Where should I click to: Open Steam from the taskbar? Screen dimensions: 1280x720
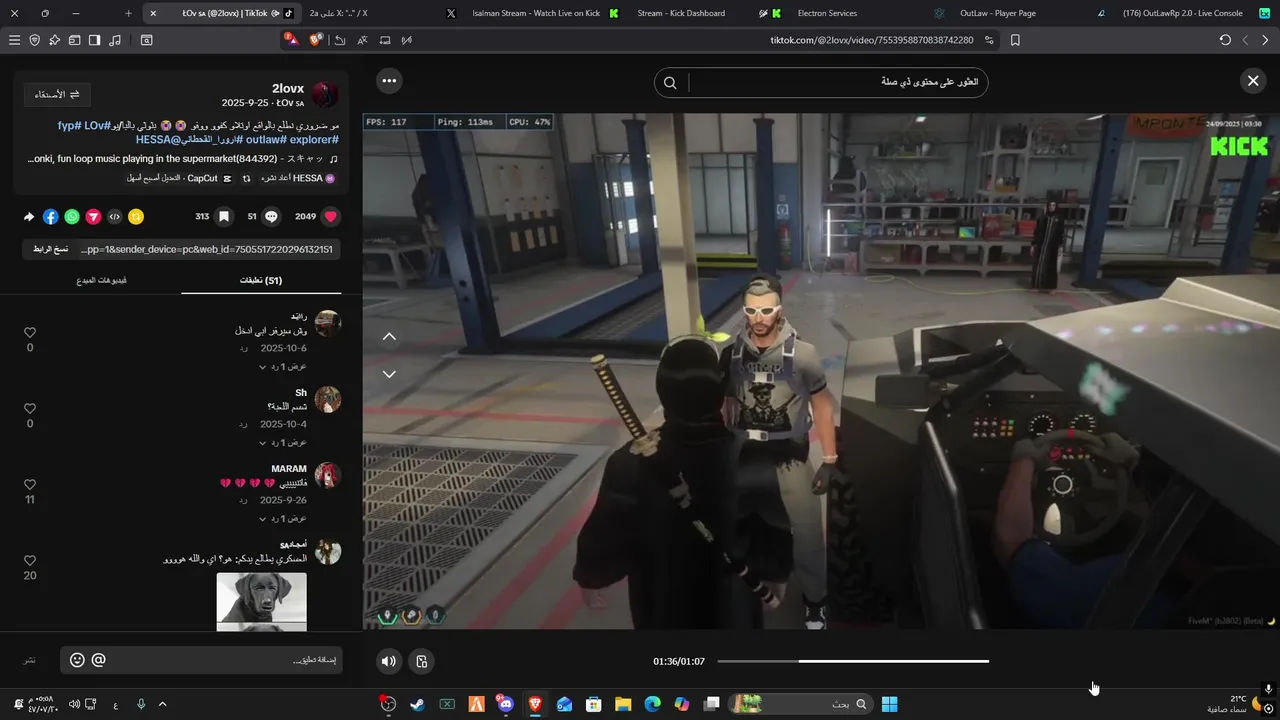point(417,704)
